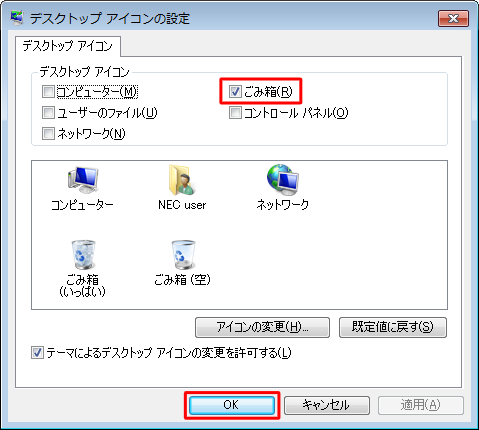Image resolution: width=479 pixels, height=430 pixels.
Task: Select the ごみ箱 (空) empty bin icon
Action: coord(183,255)
